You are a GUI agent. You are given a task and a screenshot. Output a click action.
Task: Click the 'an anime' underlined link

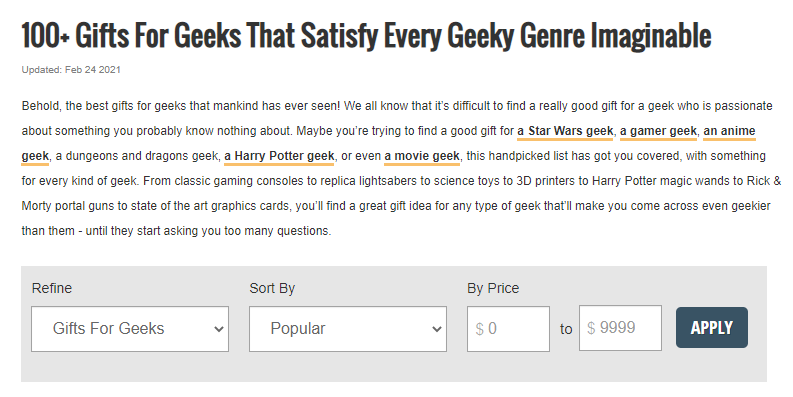(729, 131)
